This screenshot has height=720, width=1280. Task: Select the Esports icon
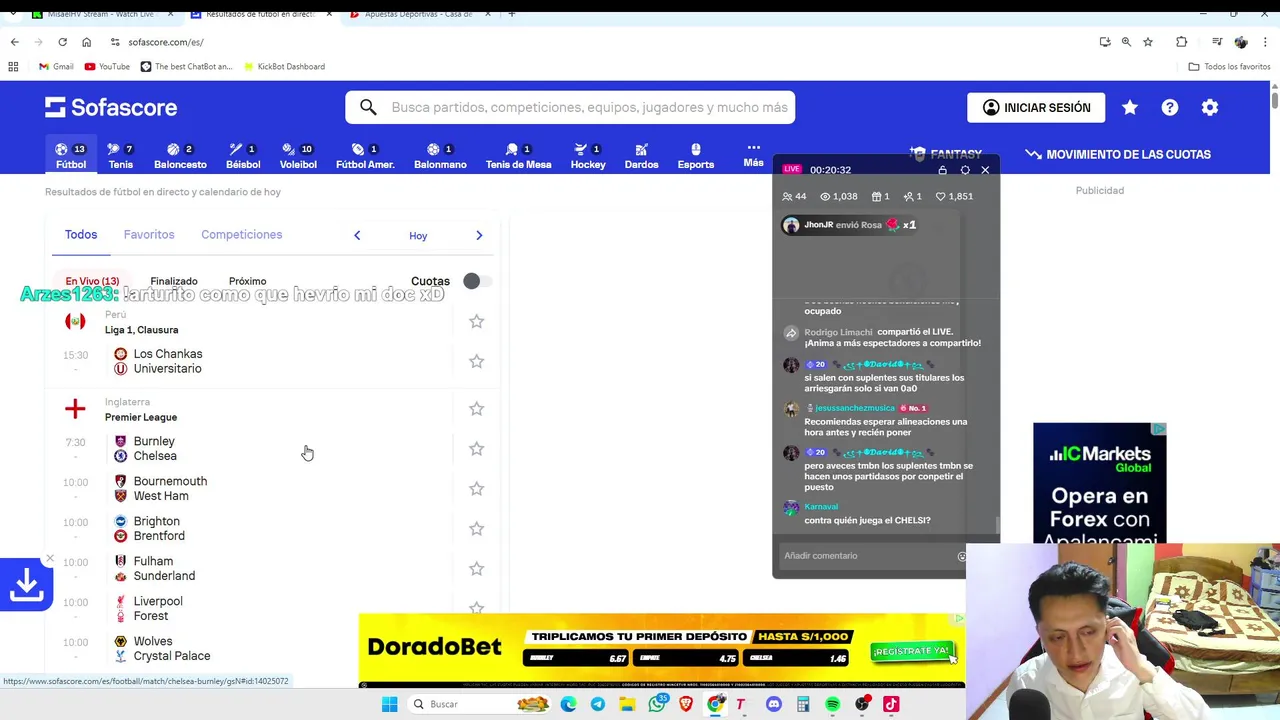(696, 156)
